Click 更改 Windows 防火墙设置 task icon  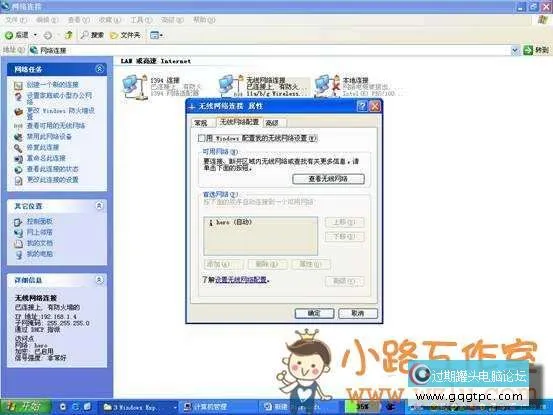(18, 112)
